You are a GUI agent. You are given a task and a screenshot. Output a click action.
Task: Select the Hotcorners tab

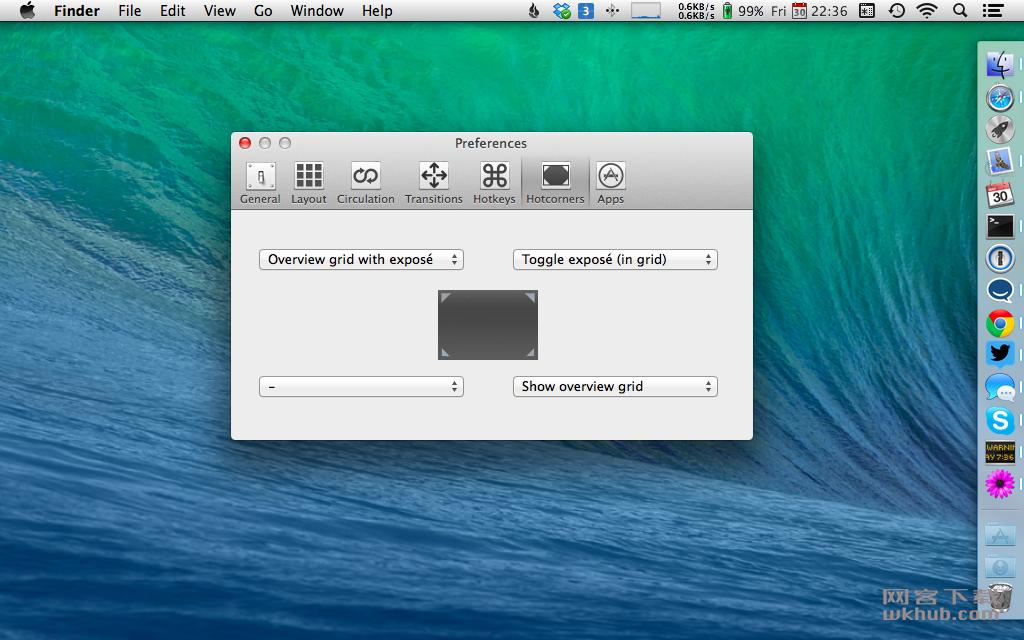[x=555, y=184]
